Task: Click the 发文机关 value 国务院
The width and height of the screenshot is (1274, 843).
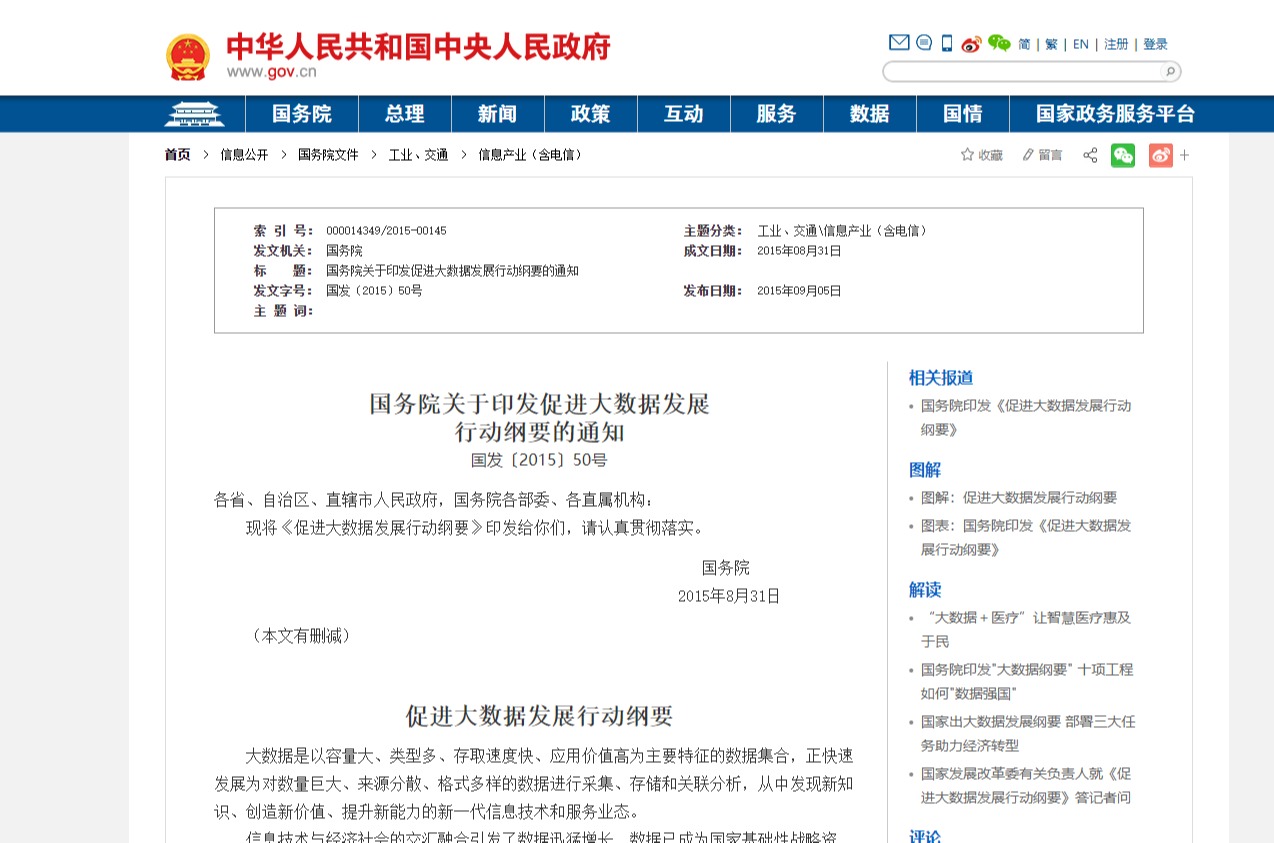Action: pyautogui.click(x=344, y=251)
